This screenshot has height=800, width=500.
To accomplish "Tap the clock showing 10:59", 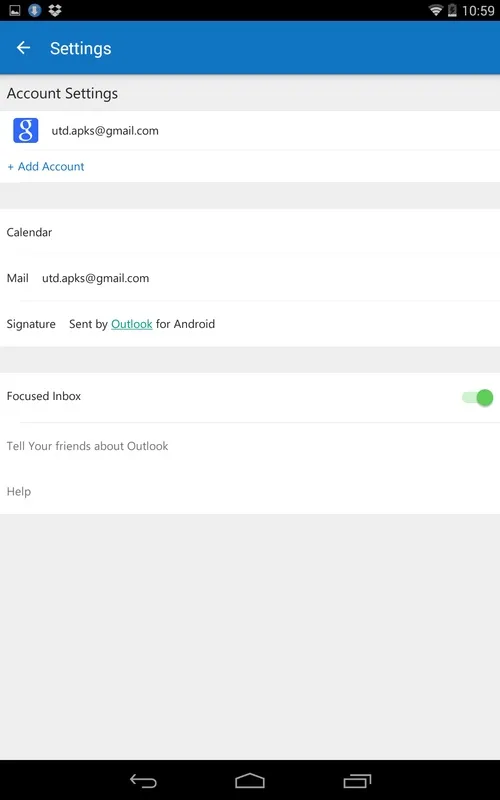I will (x=478, y=10).
